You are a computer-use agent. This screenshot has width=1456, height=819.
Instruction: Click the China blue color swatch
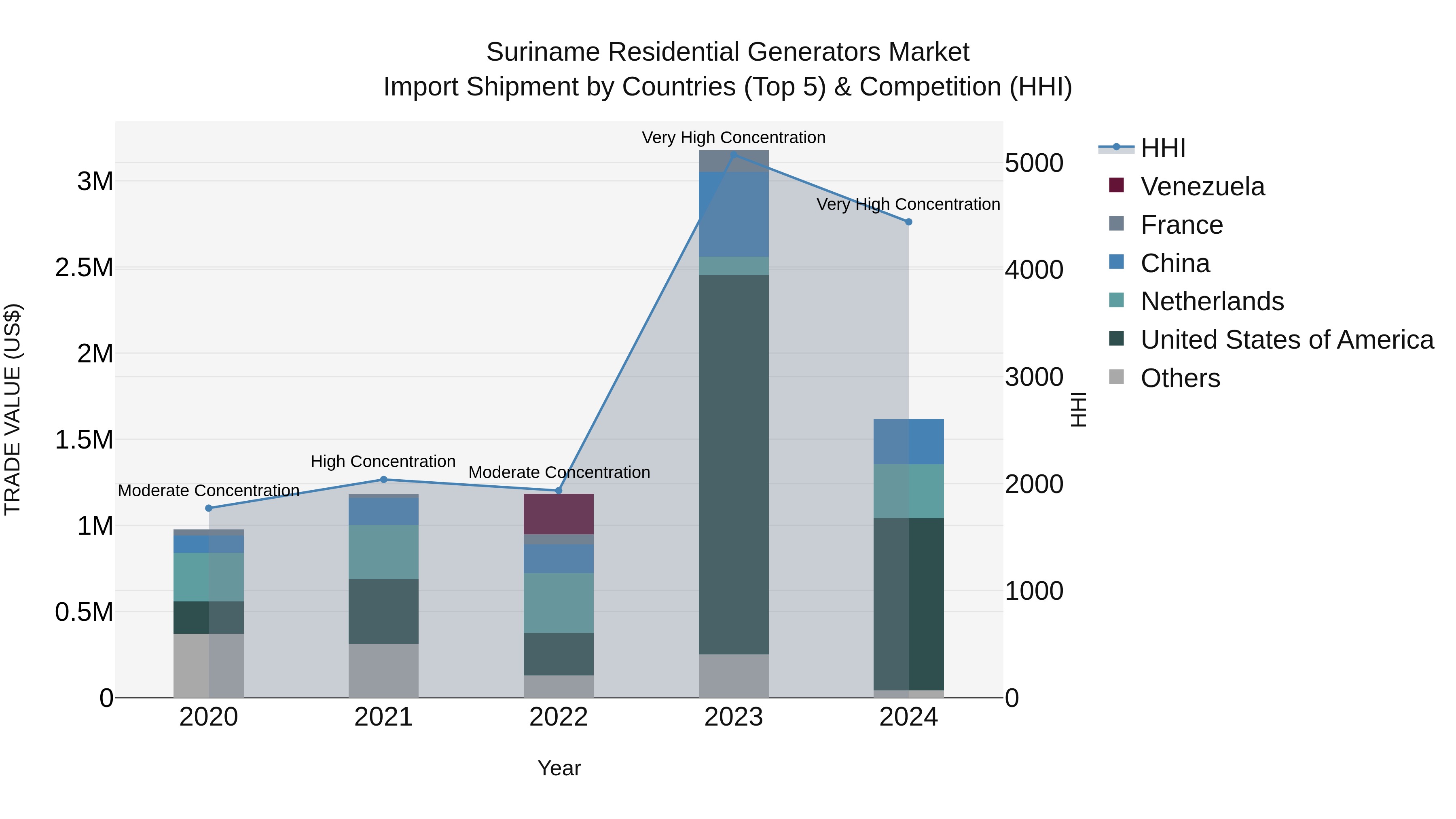[1116, 262]
